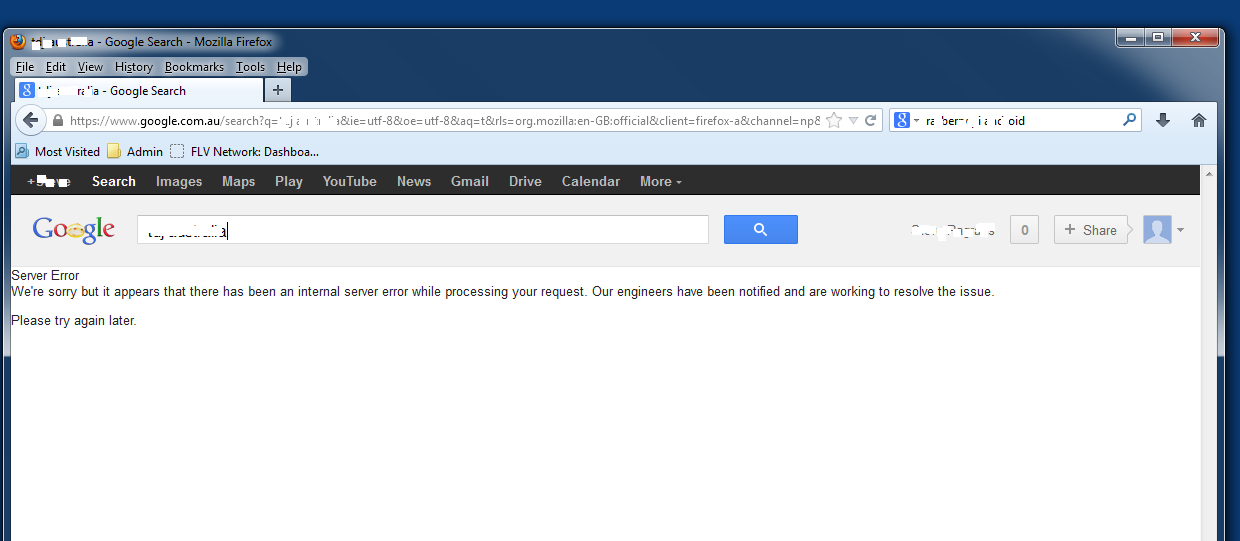This screenshot has height=541, width=1240.
Task: Click the blue Google search button
Action: pyautogui.click(x=760, y=230)
